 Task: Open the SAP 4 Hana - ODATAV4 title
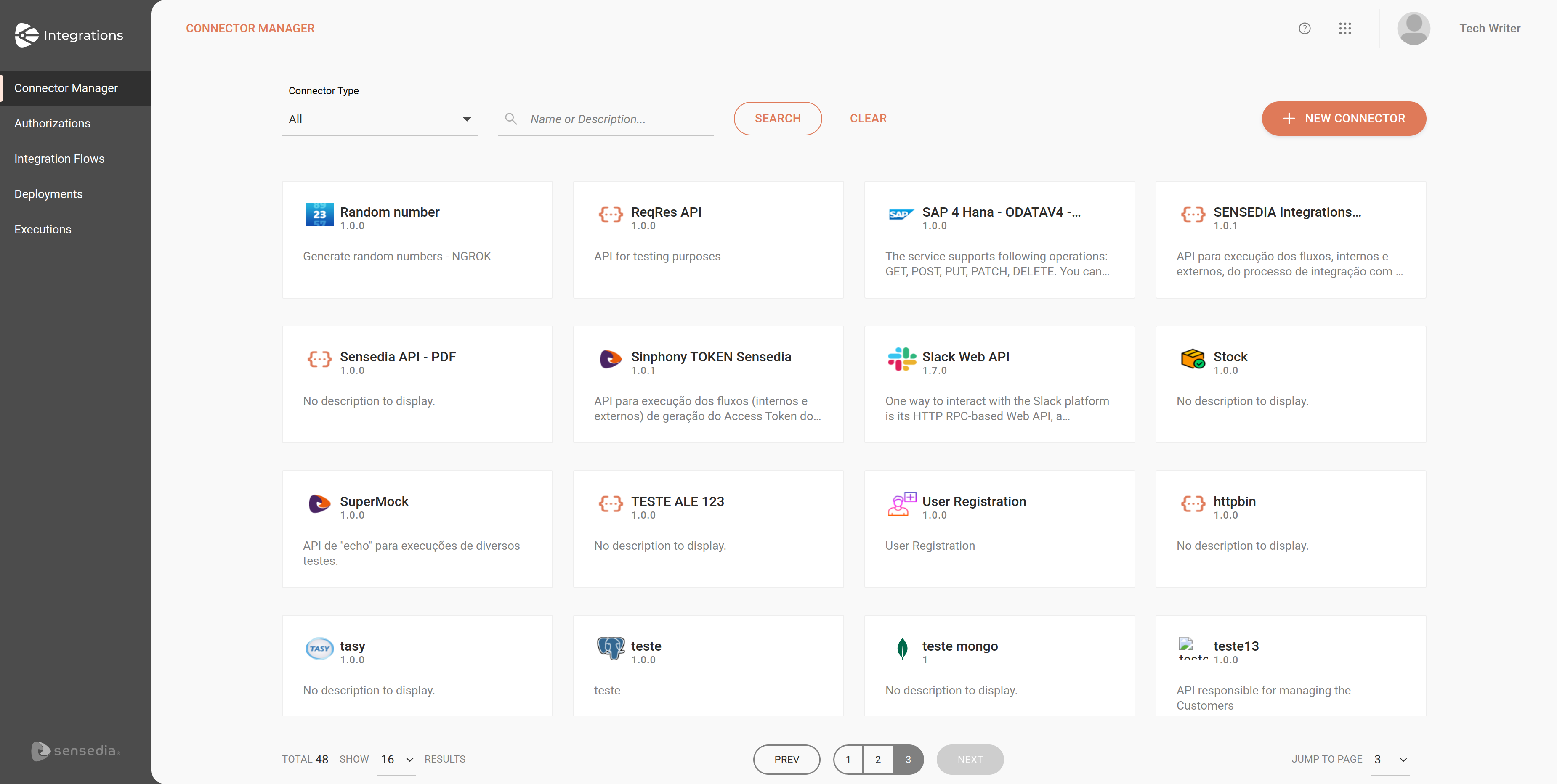pos(1001,212)
